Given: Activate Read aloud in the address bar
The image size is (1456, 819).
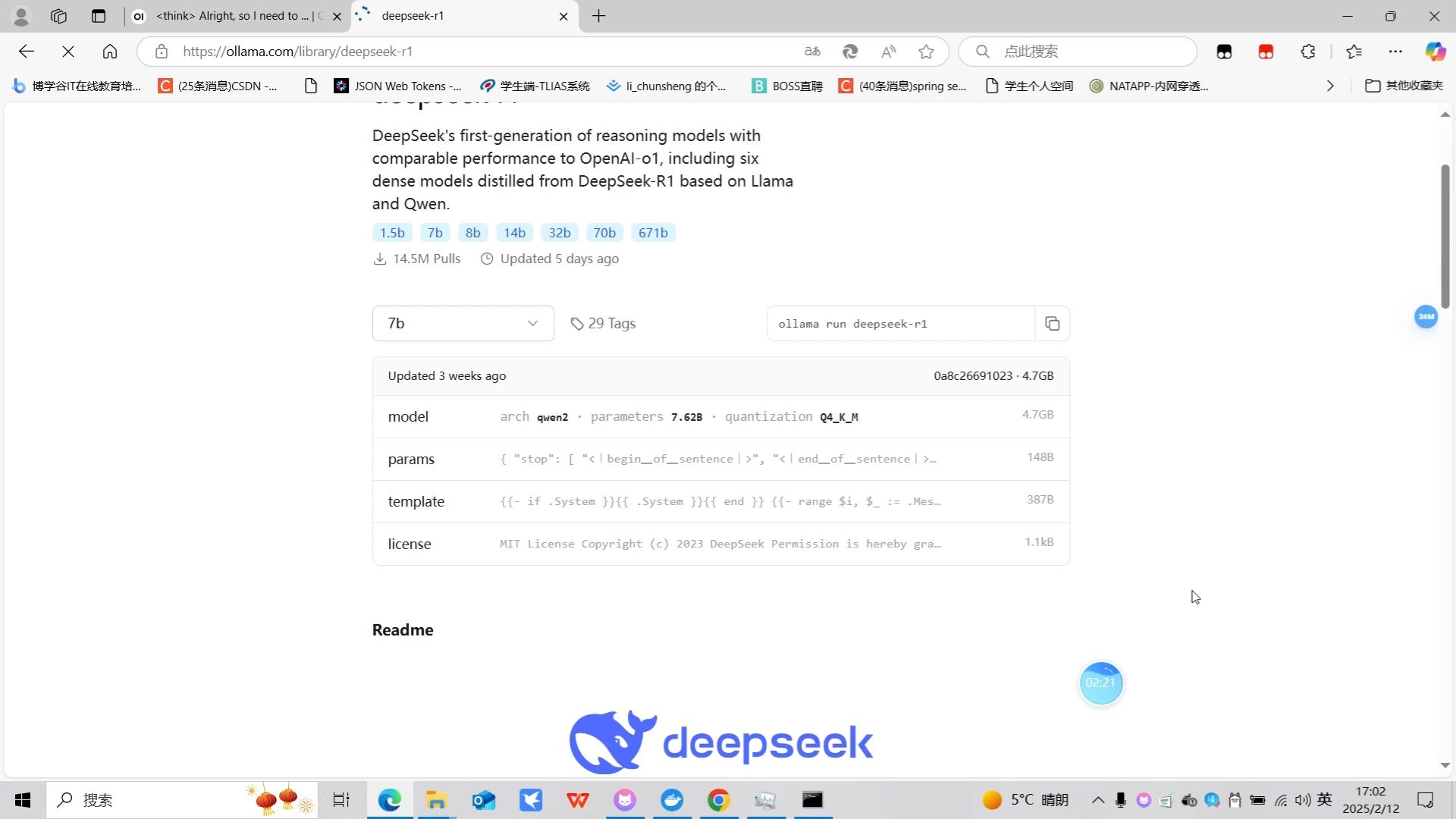Looking at the screenshot, I should 887,51.
